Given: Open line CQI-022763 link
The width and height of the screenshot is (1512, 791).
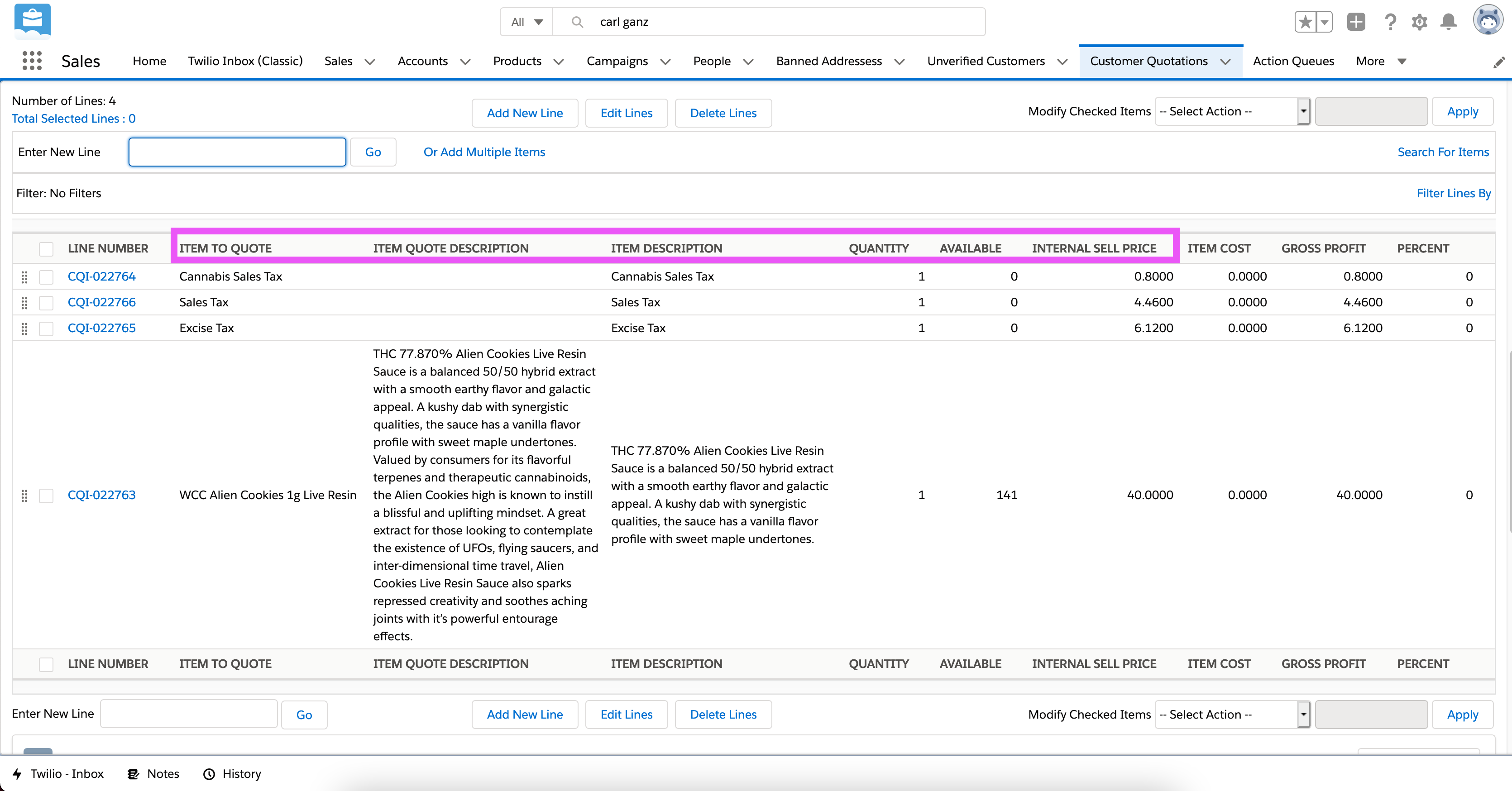Looking at the screenshot, I should click(101, 495).
